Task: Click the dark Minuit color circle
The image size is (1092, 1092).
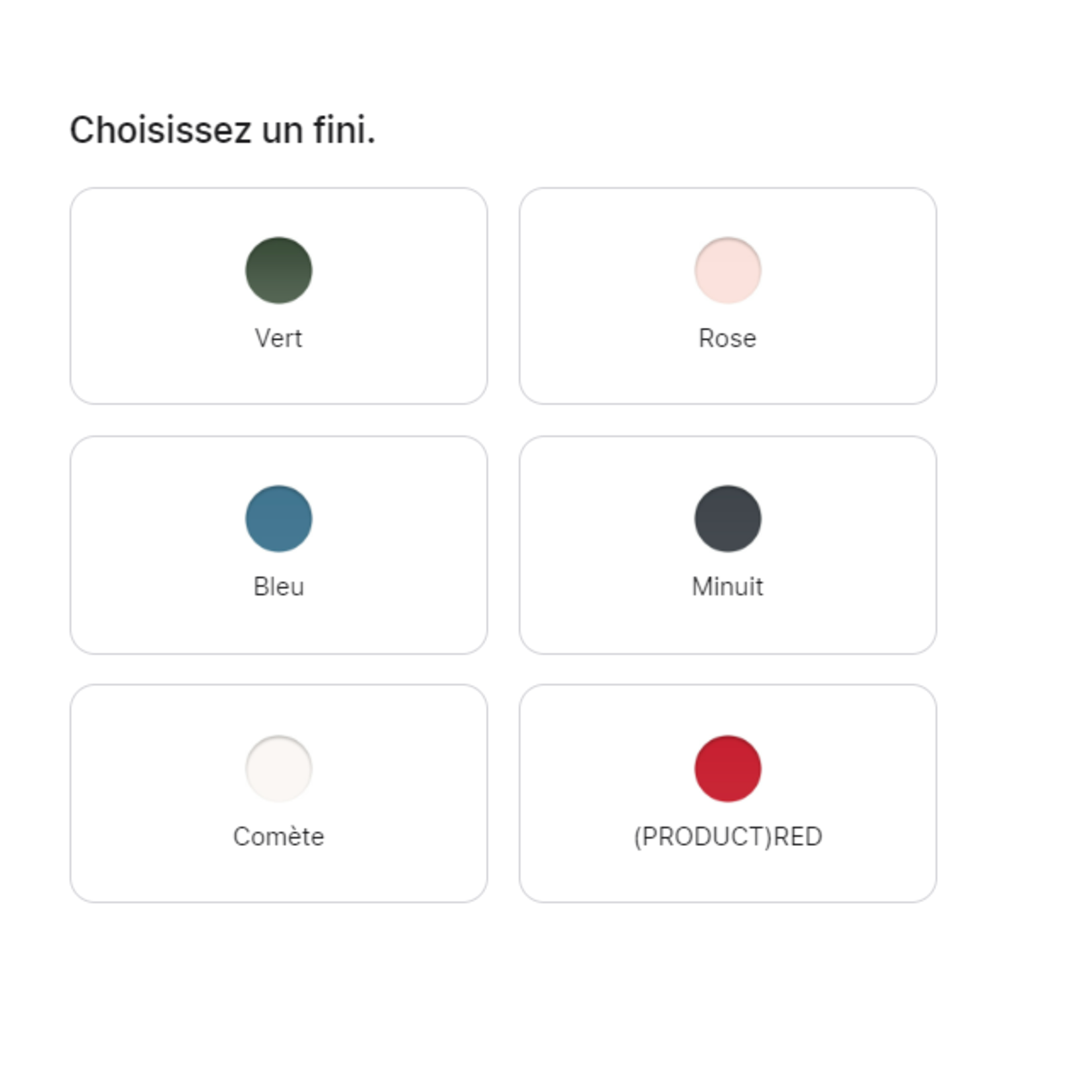Action: tap(727, 519)
